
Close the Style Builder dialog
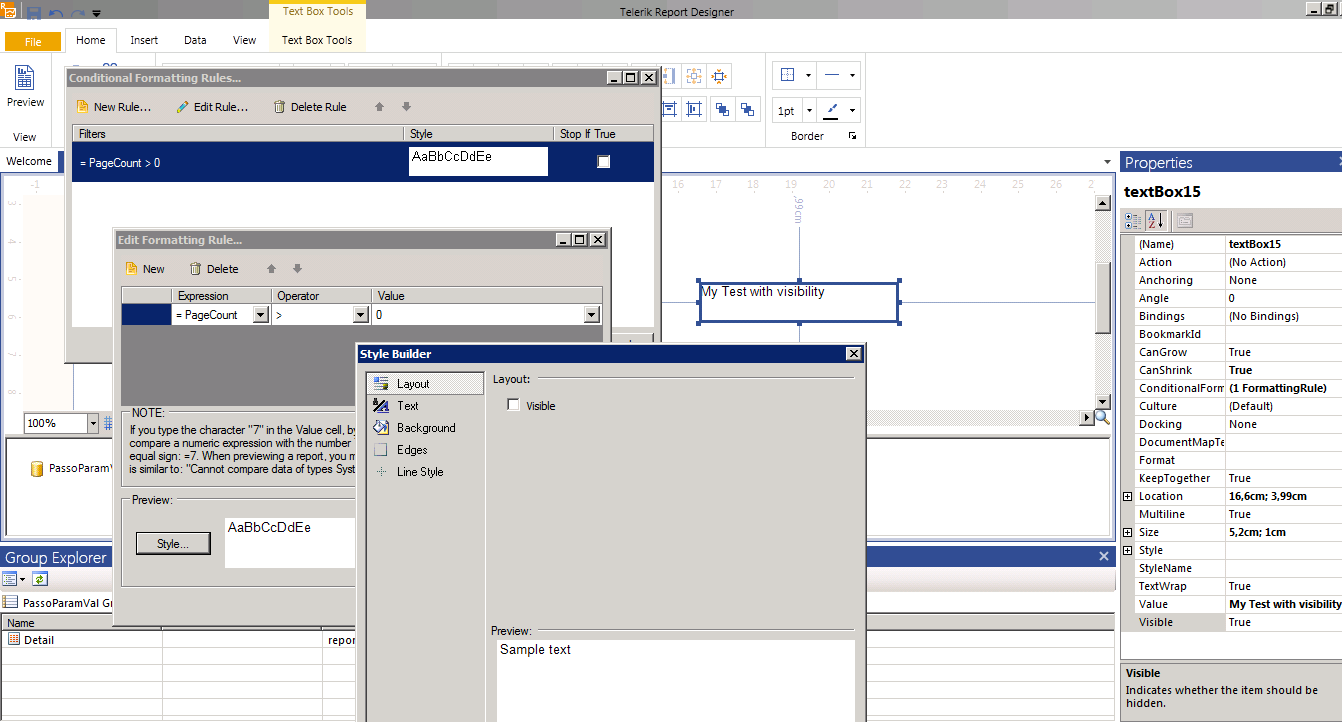point(853,354)
